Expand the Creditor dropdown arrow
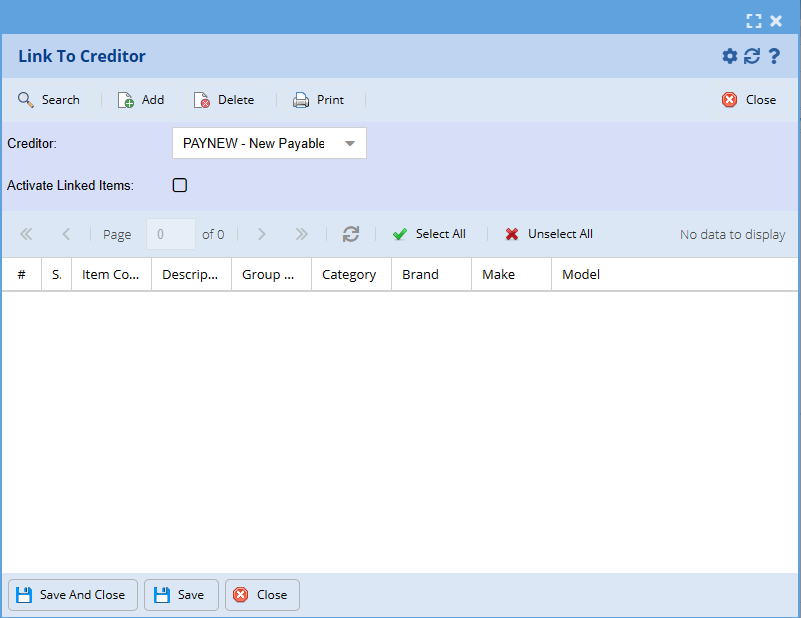The image size is (801, 618). pos(350,144)
